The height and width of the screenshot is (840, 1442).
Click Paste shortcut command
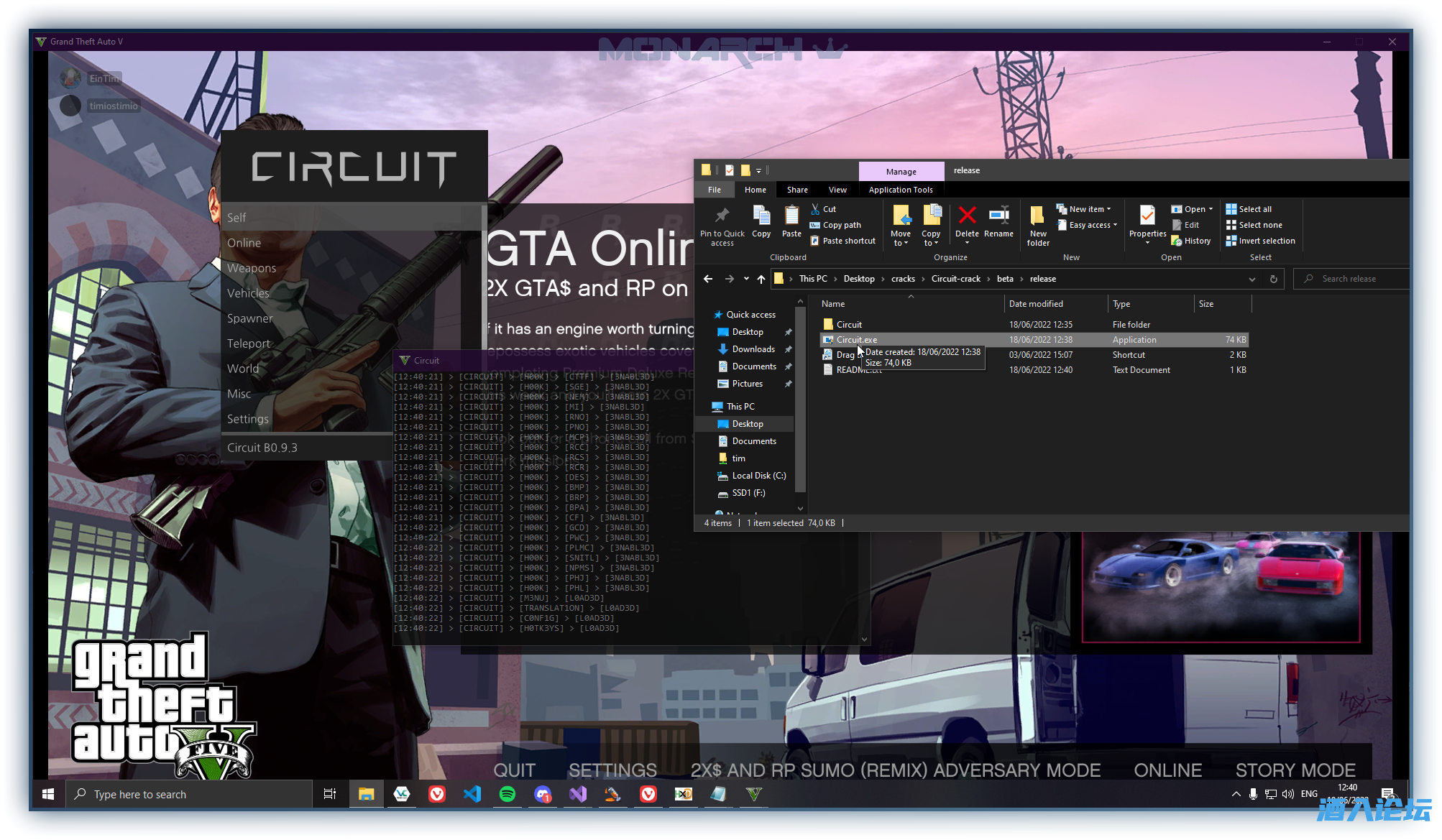coord(842,241)
